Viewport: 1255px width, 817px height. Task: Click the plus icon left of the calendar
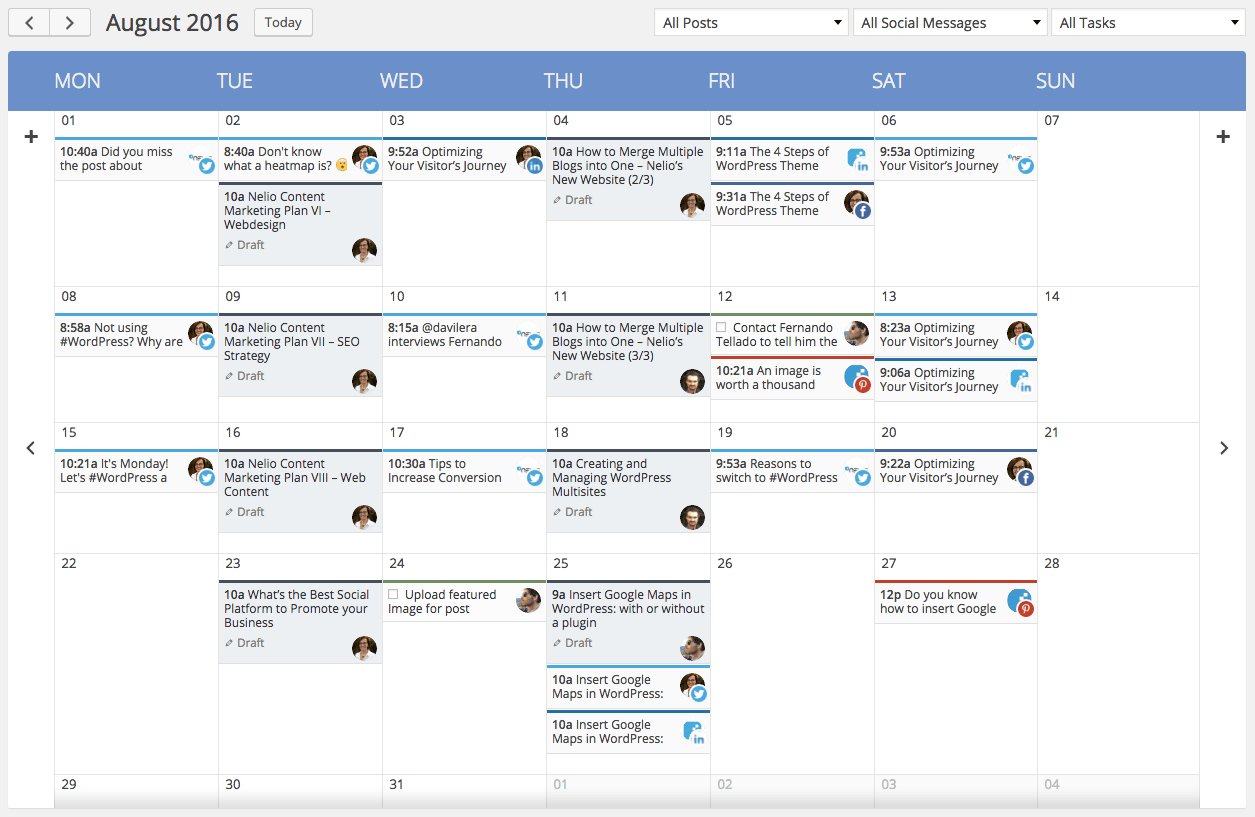pyautogui.click(x=31, y=137)
